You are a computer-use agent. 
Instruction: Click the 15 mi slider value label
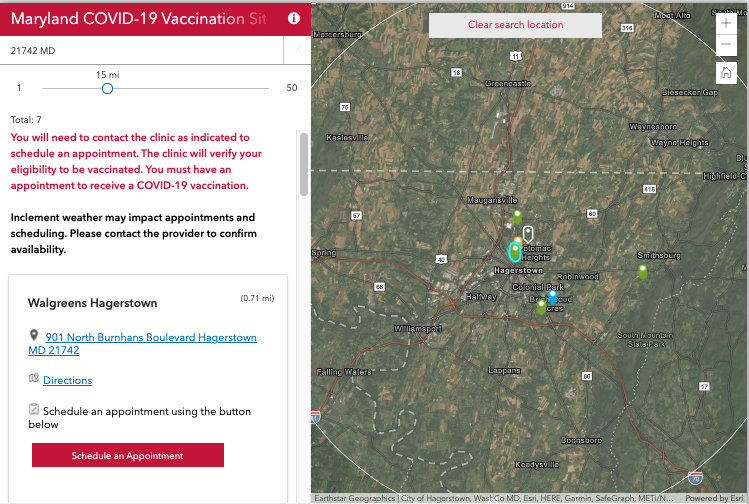click(x=107, y=75)
